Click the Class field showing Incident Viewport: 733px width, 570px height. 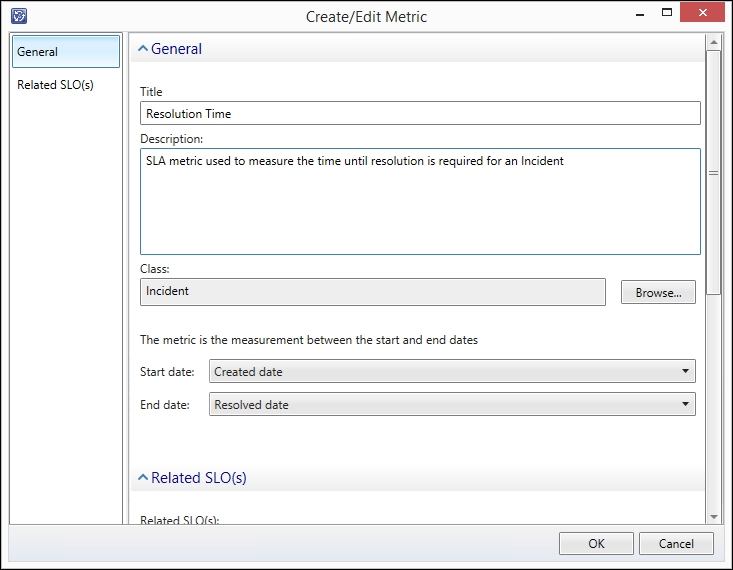point(373,292)
